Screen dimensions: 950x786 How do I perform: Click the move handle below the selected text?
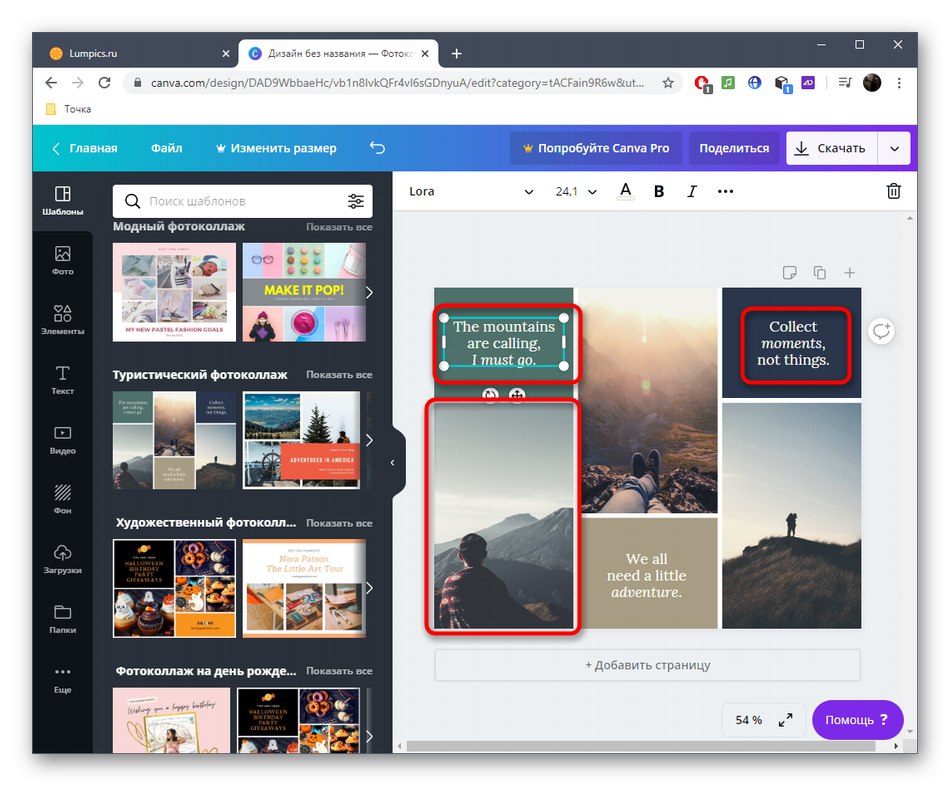coord(517,395)
